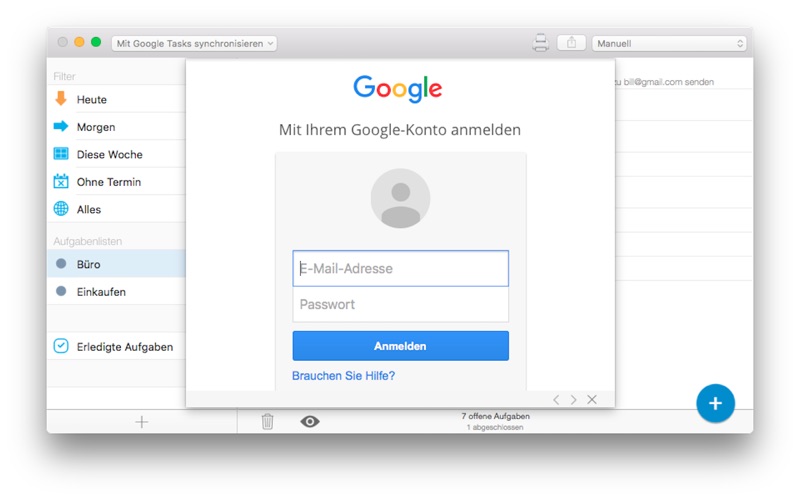Screen dimensions: 800x500
Task: Click the trash delete icon
Action: 267,421
